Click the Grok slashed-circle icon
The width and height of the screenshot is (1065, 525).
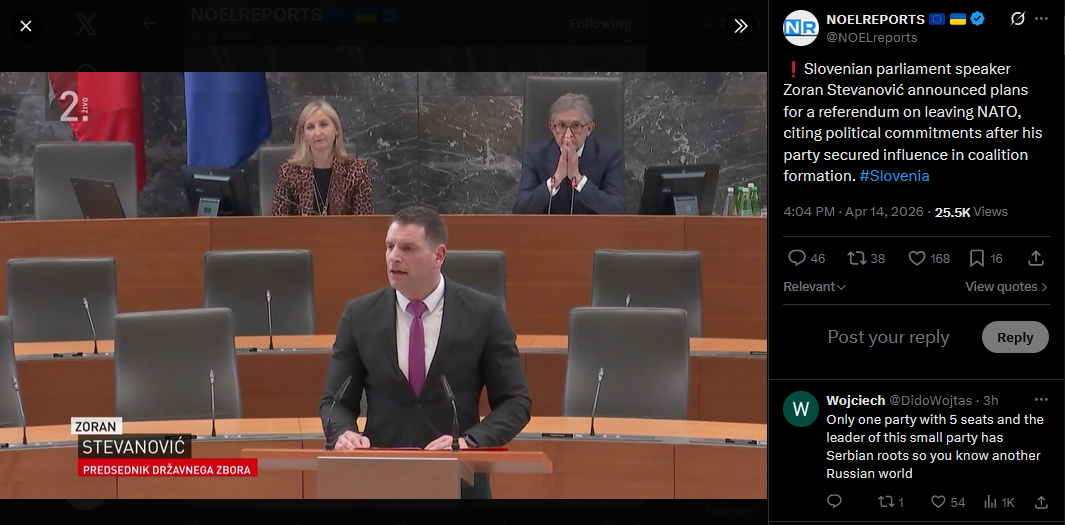(x=1017, y=19)
